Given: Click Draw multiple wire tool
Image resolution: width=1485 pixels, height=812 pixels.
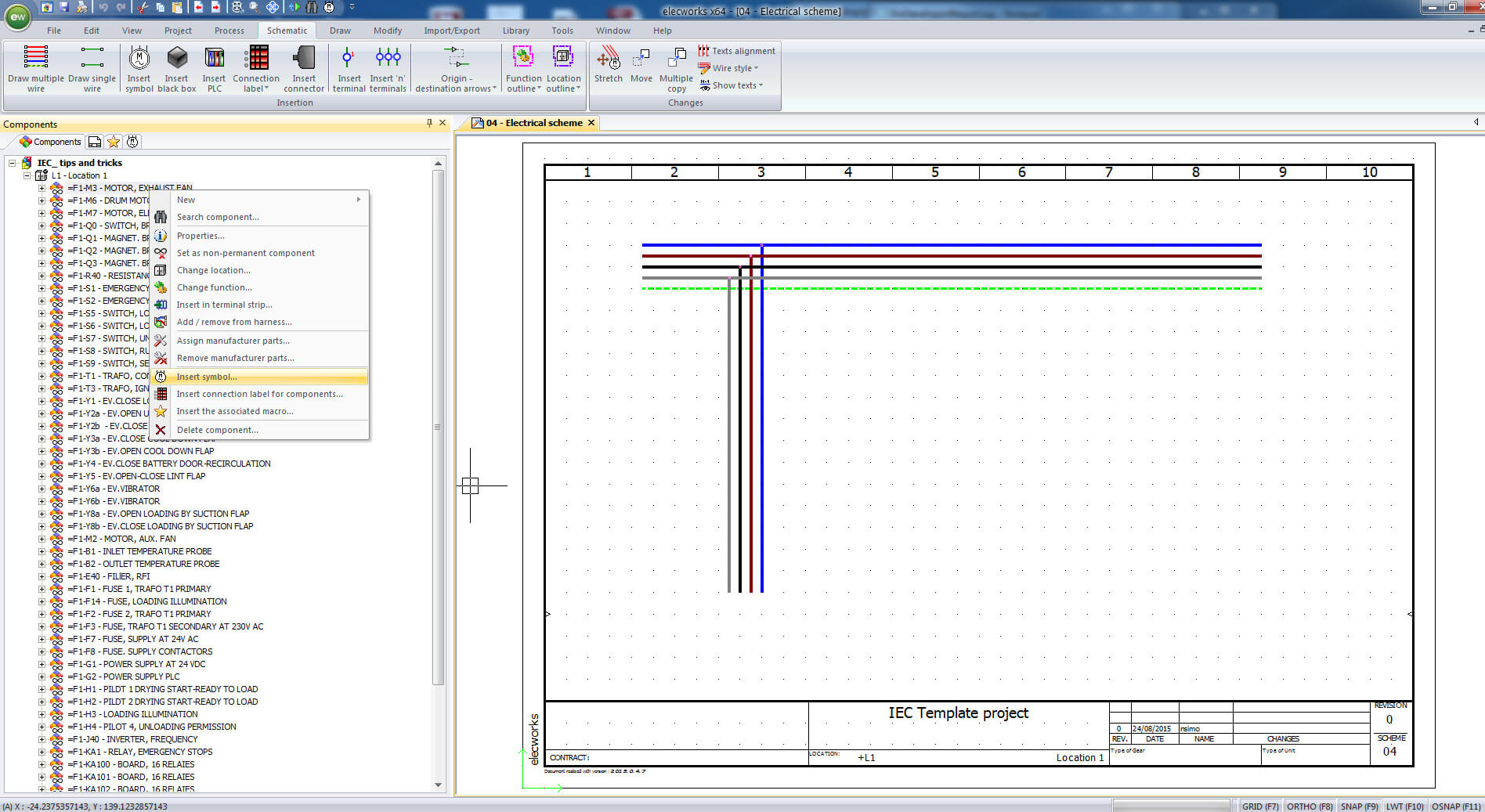Looking at the screenshot, I should 36,69.
